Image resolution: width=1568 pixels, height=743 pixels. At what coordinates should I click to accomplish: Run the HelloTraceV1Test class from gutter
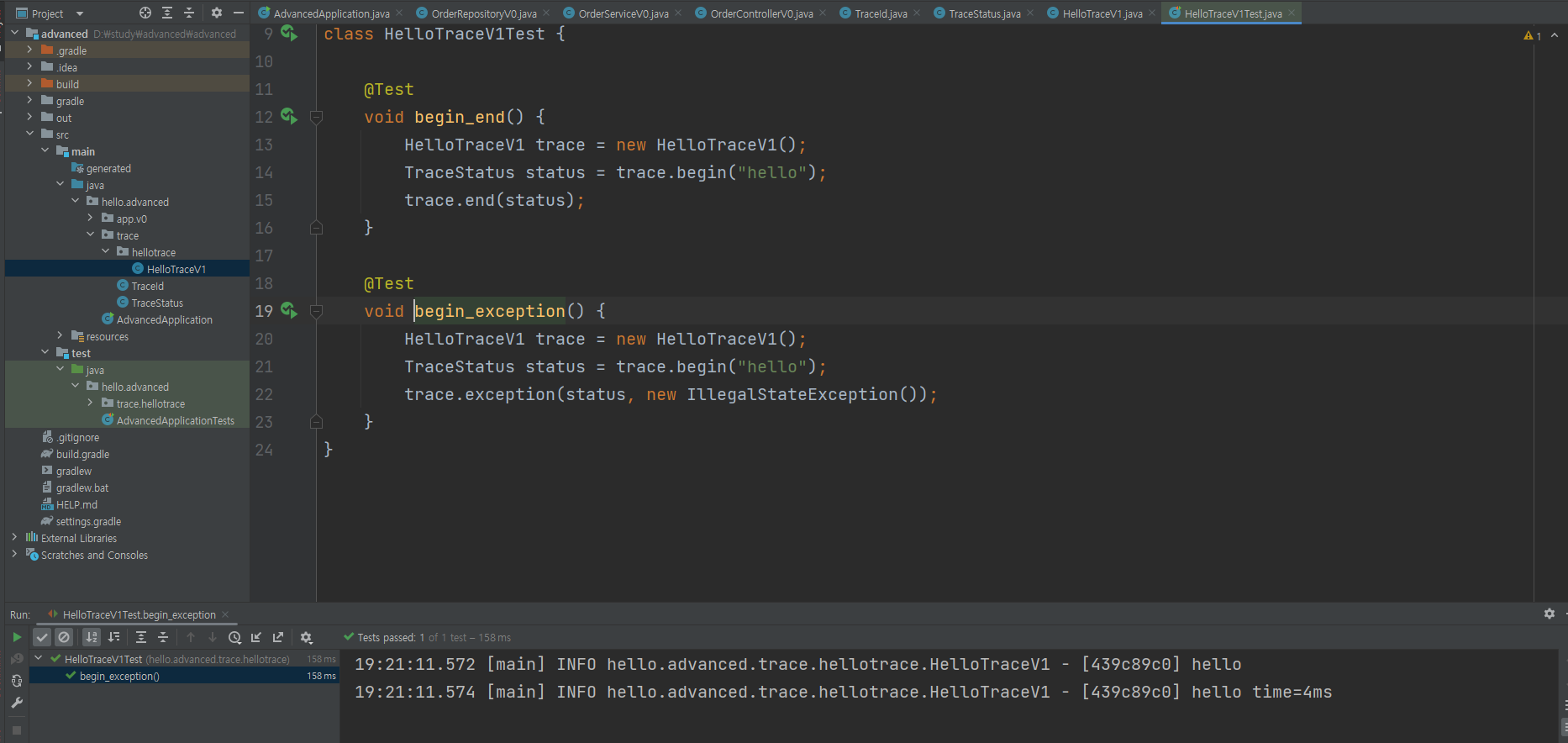click(x=289, y=33)
